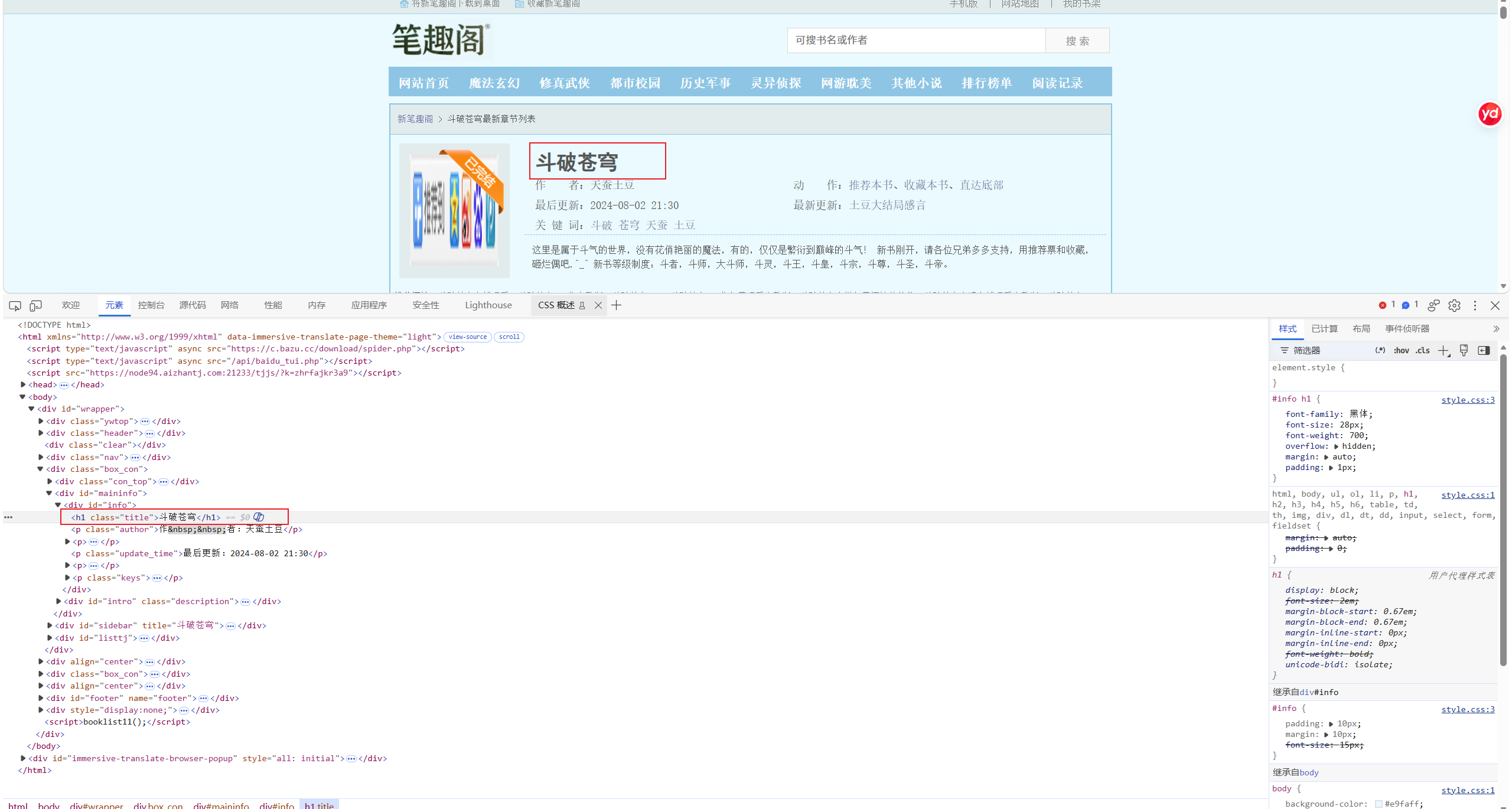Toggle .cls element classes panel
The image size is (1512, 809).
[x=1422, y=350]
